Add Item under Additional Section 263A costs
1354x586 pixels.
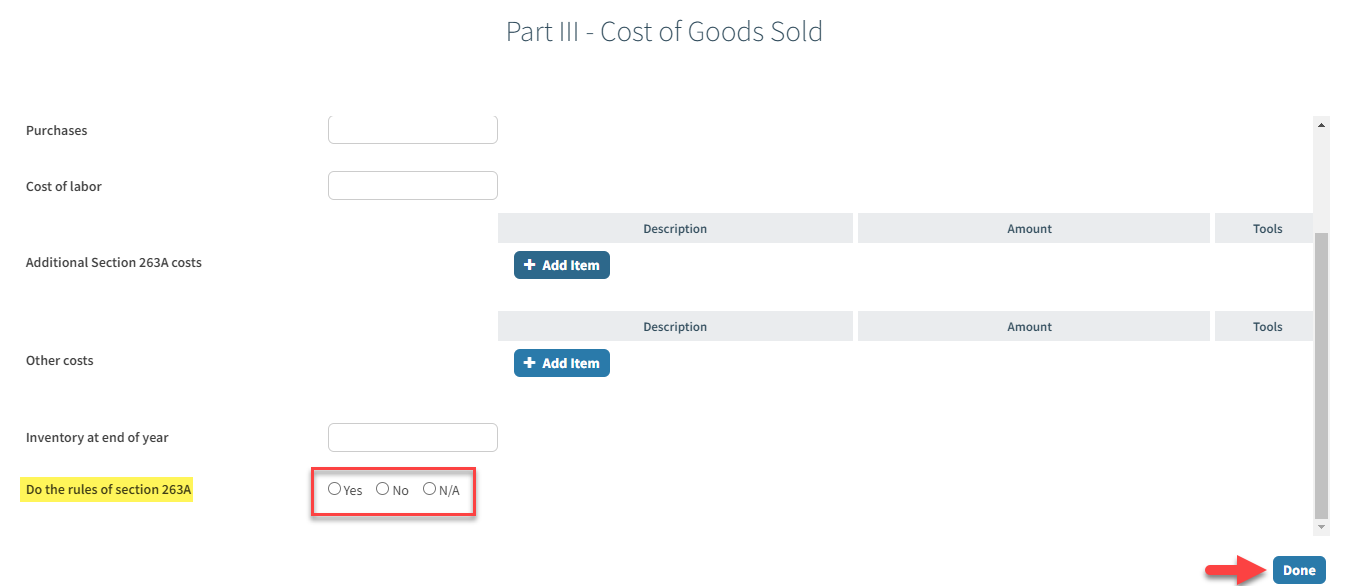pyautogui.click(x=561, y=265)
